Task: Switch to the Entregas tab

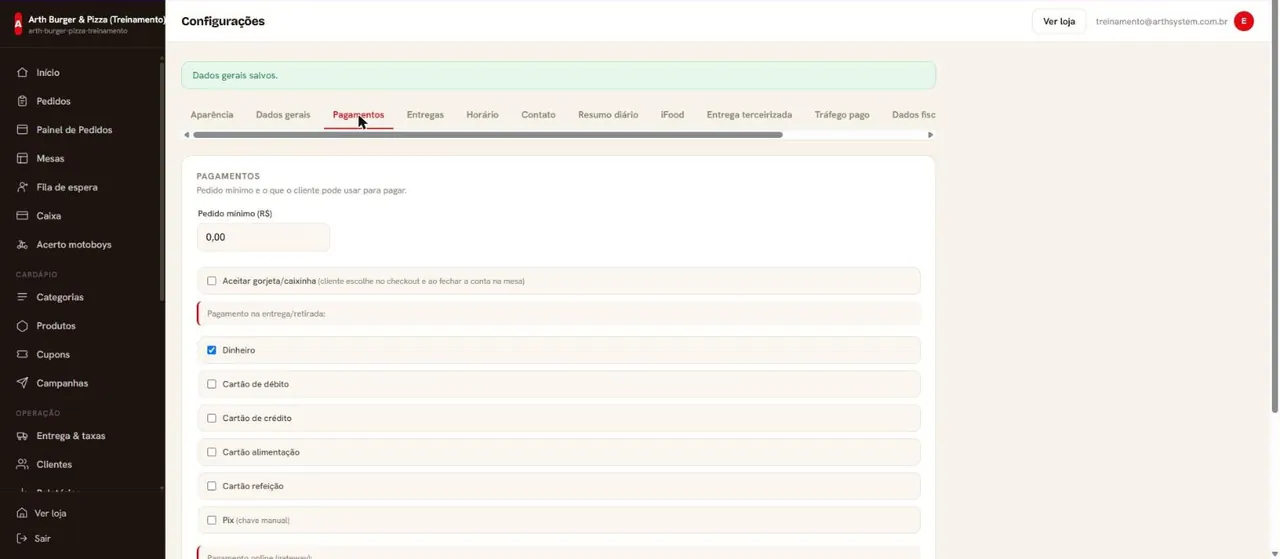Action: click(x=425, y=115)
